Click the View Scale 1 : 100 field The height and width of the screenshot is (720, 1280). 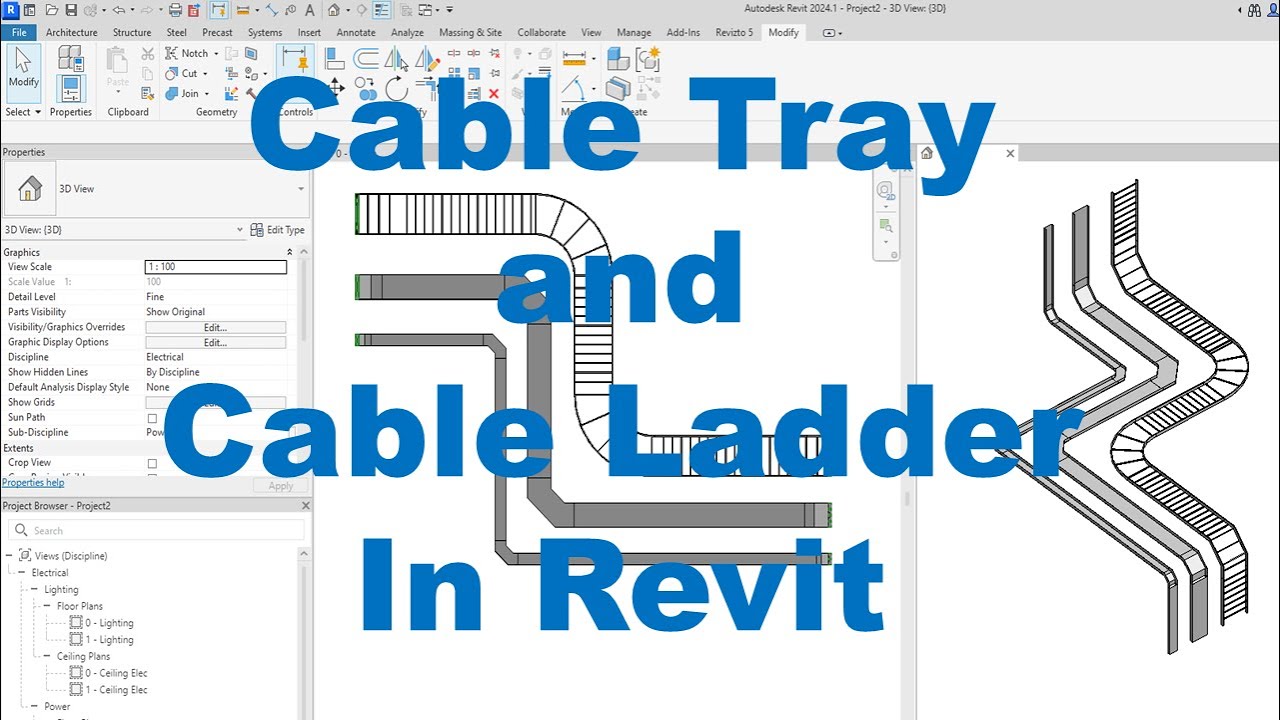click(216, 267)
